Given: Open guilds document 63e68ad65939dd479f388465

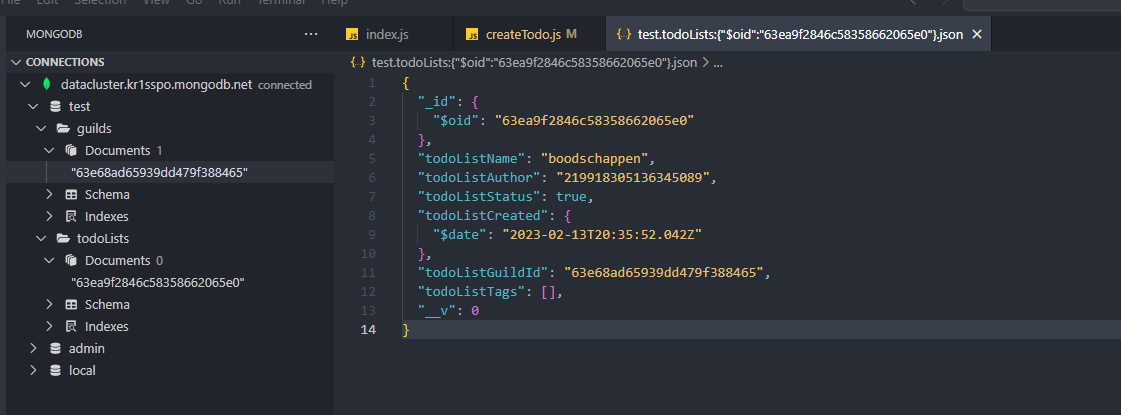Looking at the screenshot, I should pyautogui.click(x=159, y=172).
